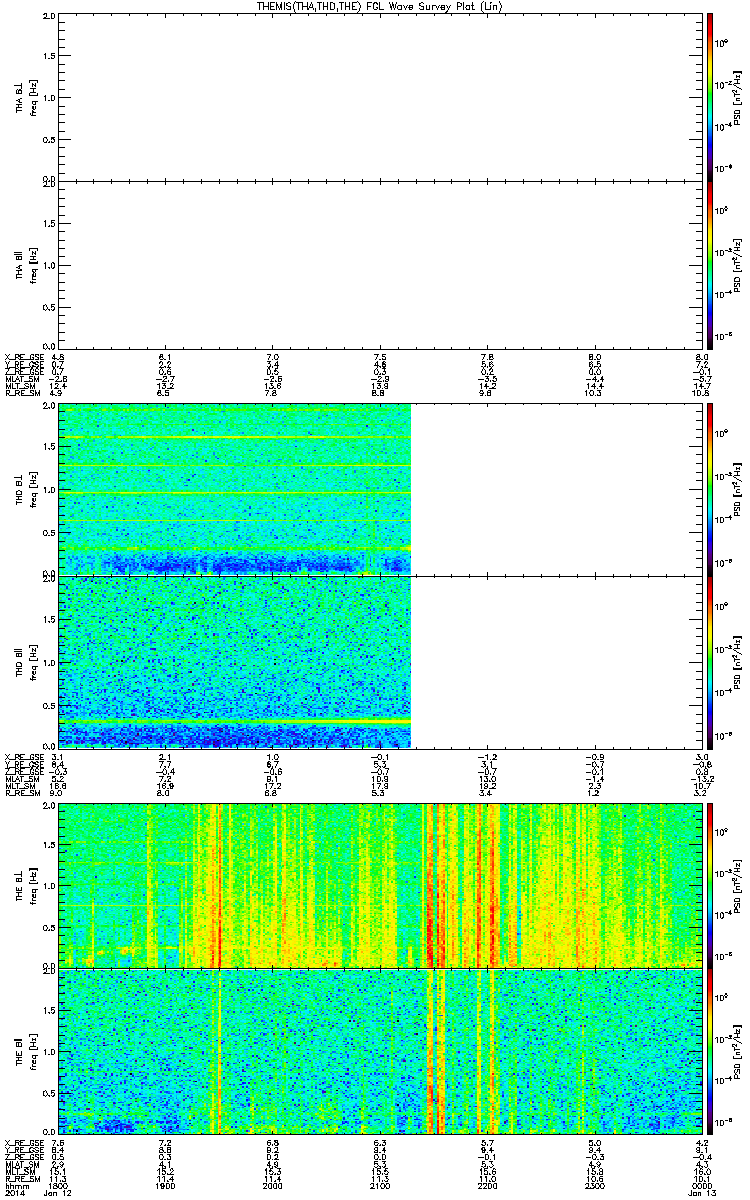Viewport: 750px width, 1200px height.
Task: Click the 'THA B⊥ freq [Hz]' axis label
Action: tap(25, 97)
